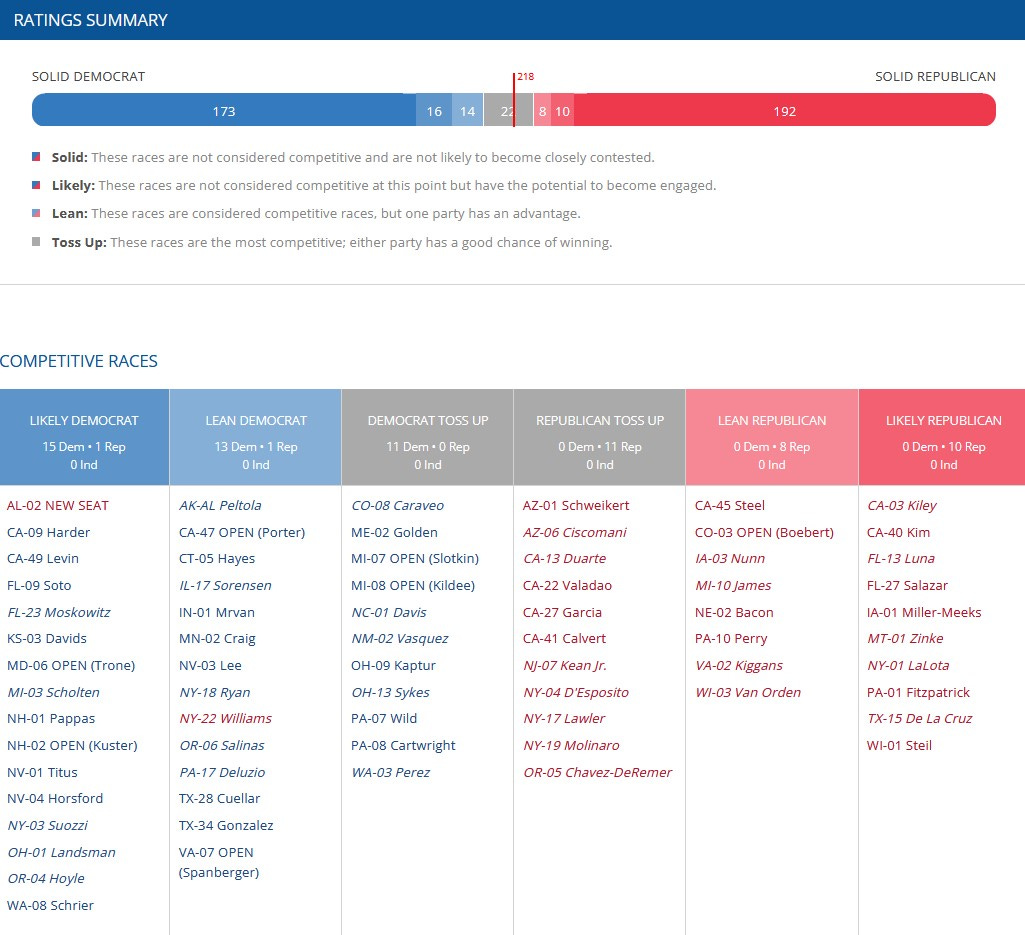Open the CA-09 Harder race link
Viewport: 1025px width, 935px height.
pos(48,532)
